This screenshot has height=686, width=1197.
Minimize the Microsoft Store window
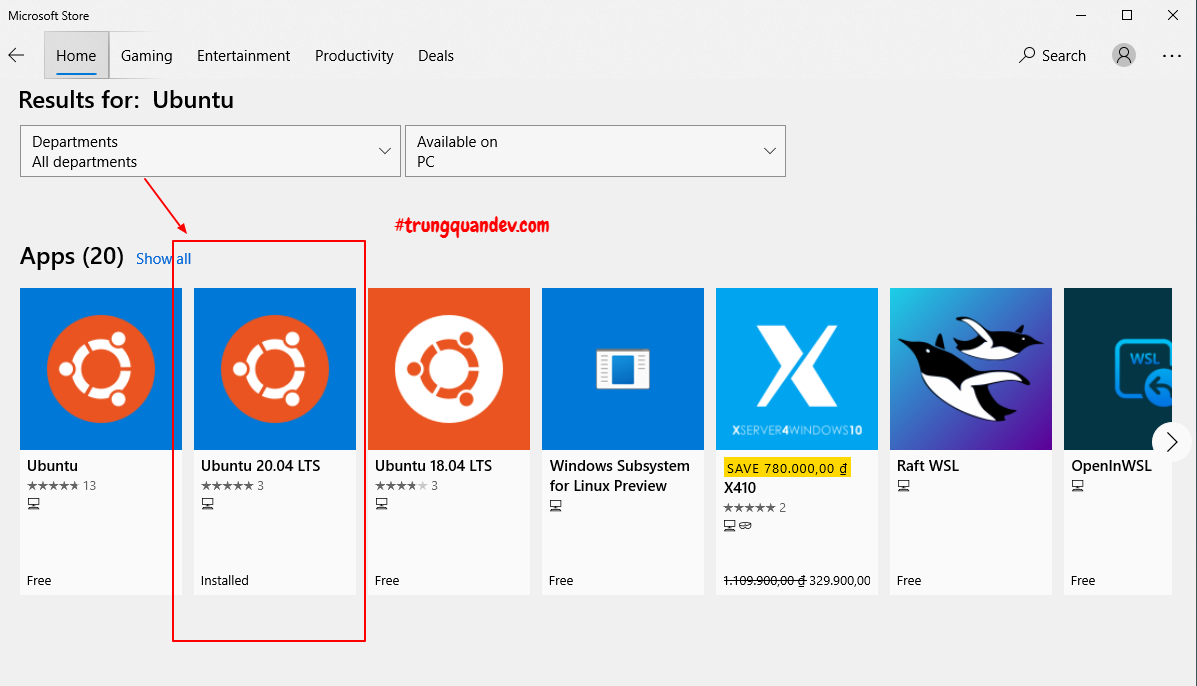click(1081, 15)
